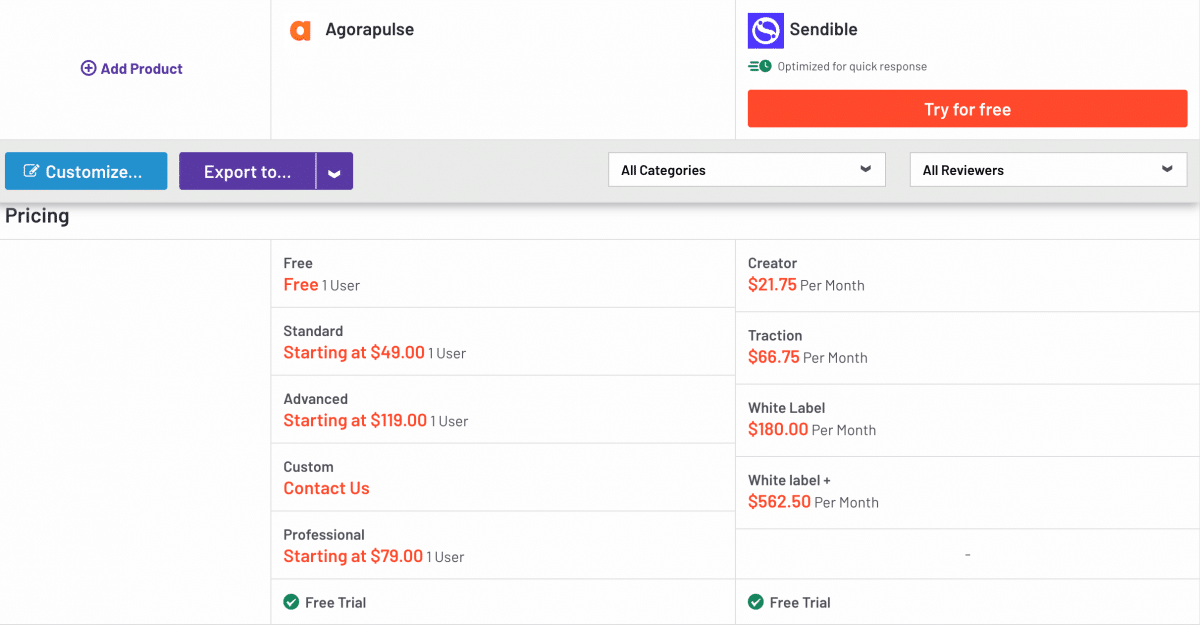Click the Sendible logo icon
The height and width of the screenshot is (625, 1200).
[x=765, y=30]
